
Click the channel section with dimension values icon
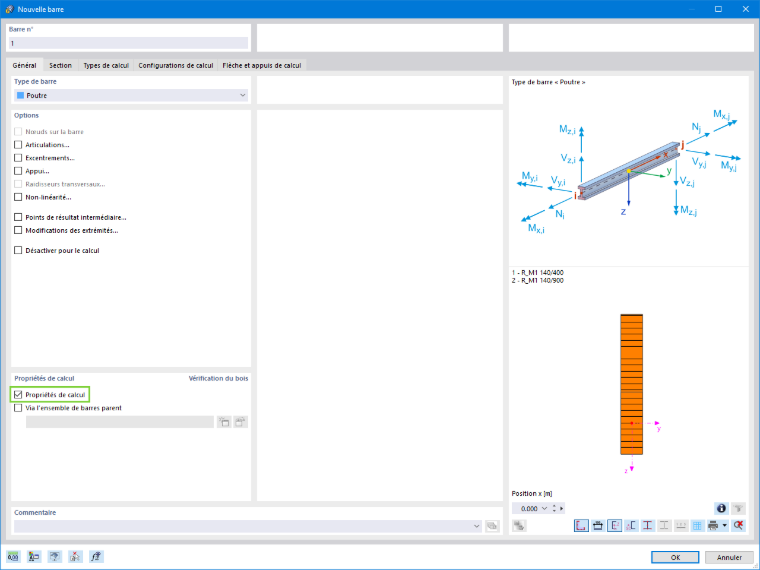click(x=631, y=525)
